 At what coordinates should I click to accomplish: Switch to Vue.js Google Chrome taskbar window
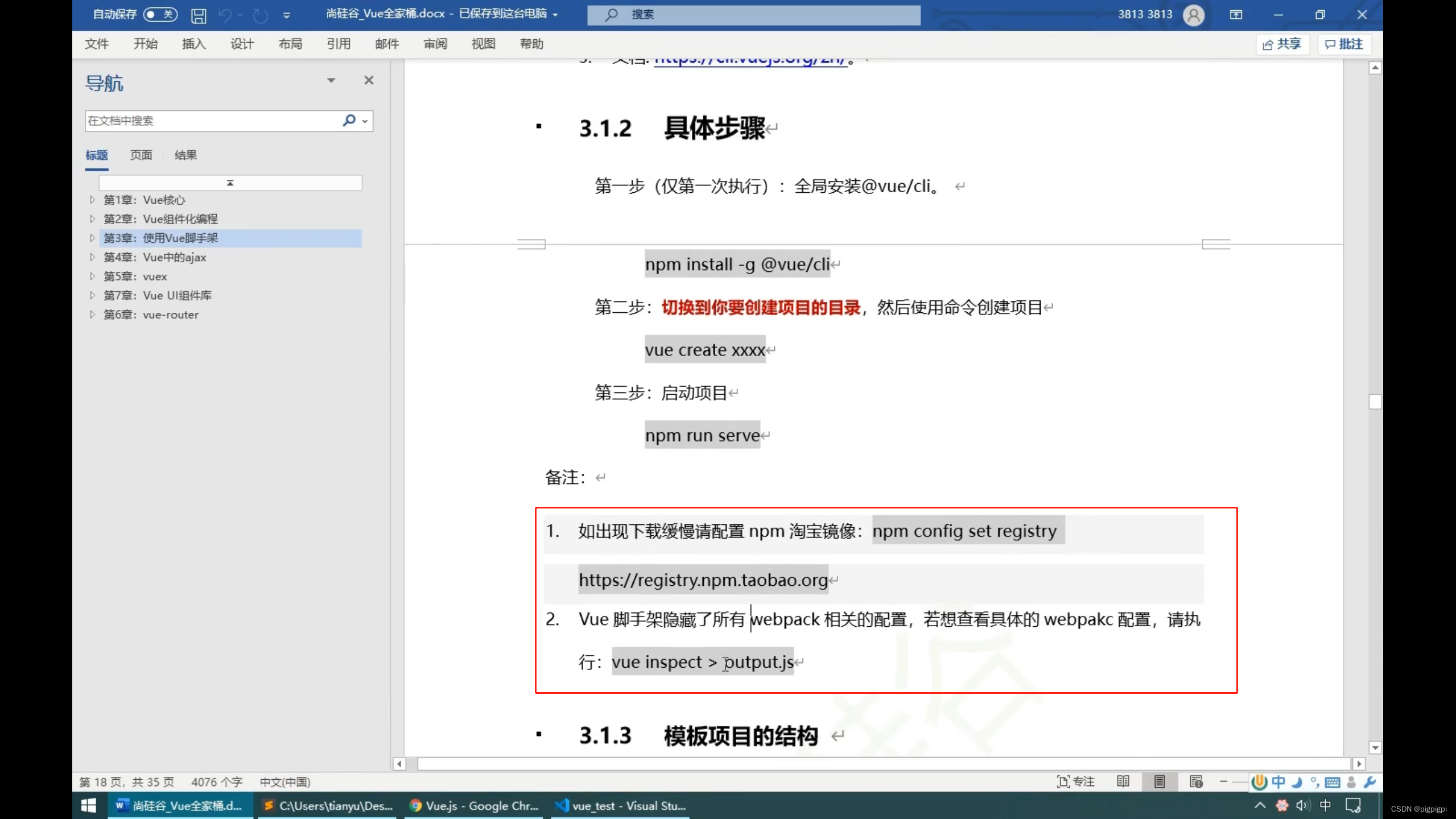[473, 805]
